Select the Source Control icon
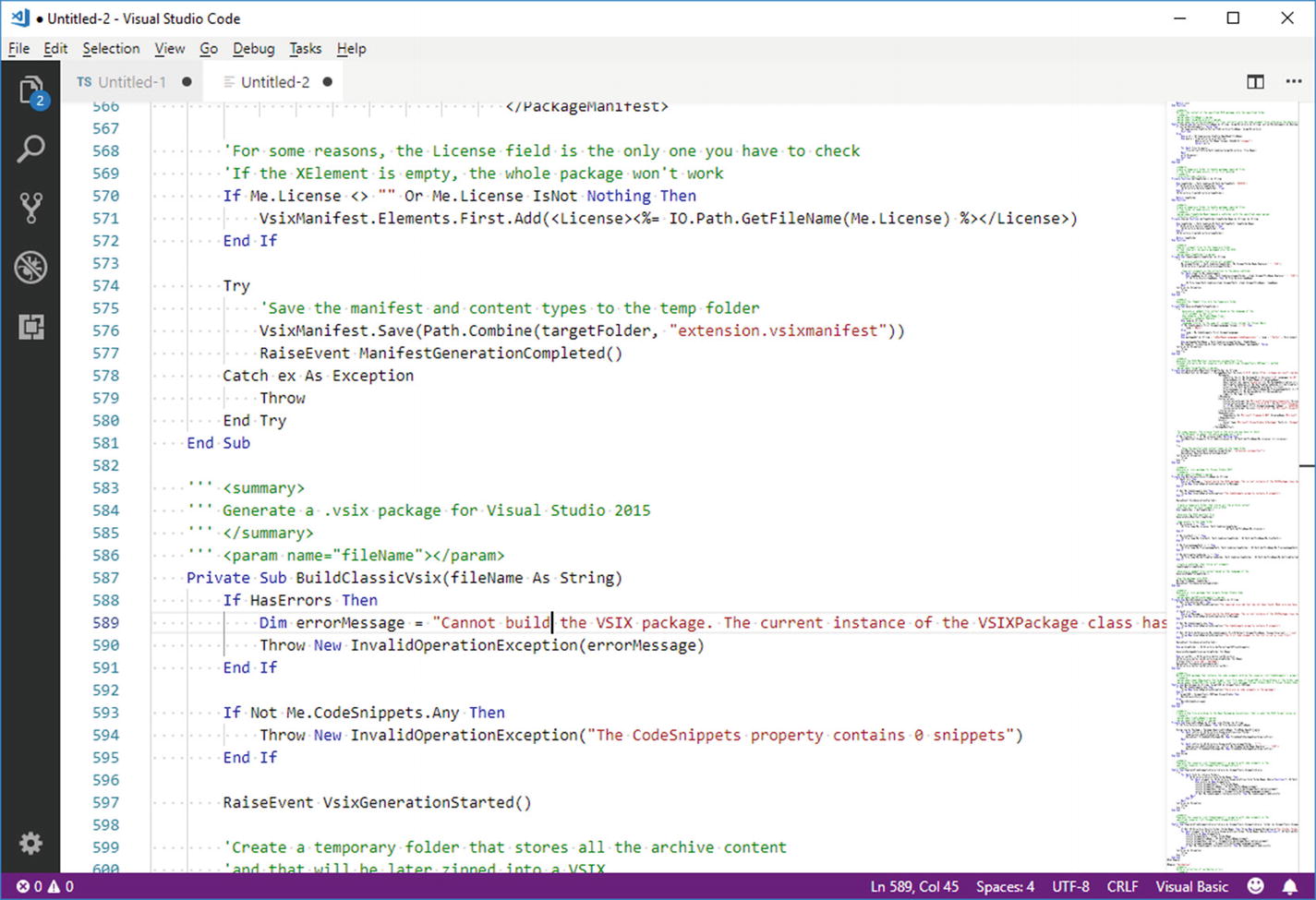This screenshot has height=900, width=1316. (31, 207)
